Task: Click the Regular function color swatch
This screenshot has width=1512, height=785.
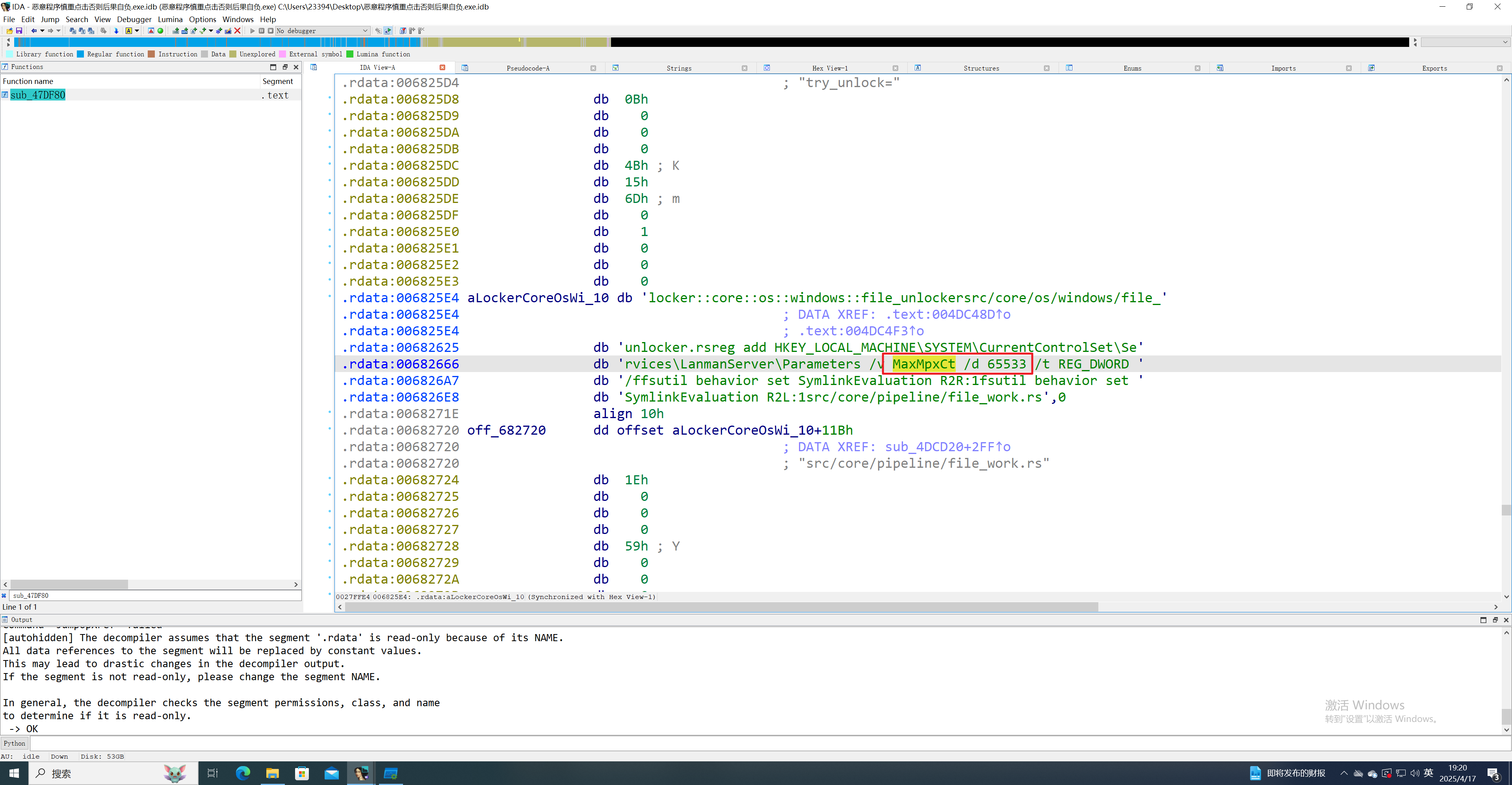Action: (x=80, y=54)
